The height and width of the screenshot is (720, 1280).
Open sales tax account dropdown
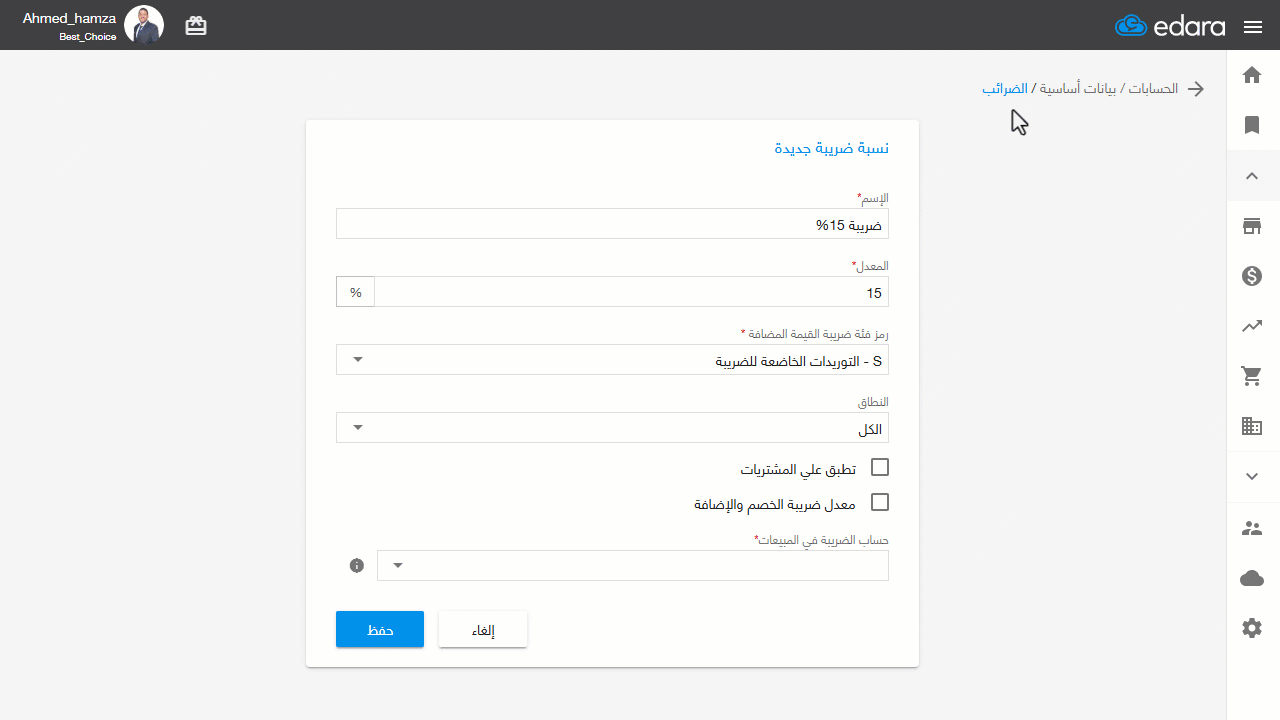pos(632,566)
